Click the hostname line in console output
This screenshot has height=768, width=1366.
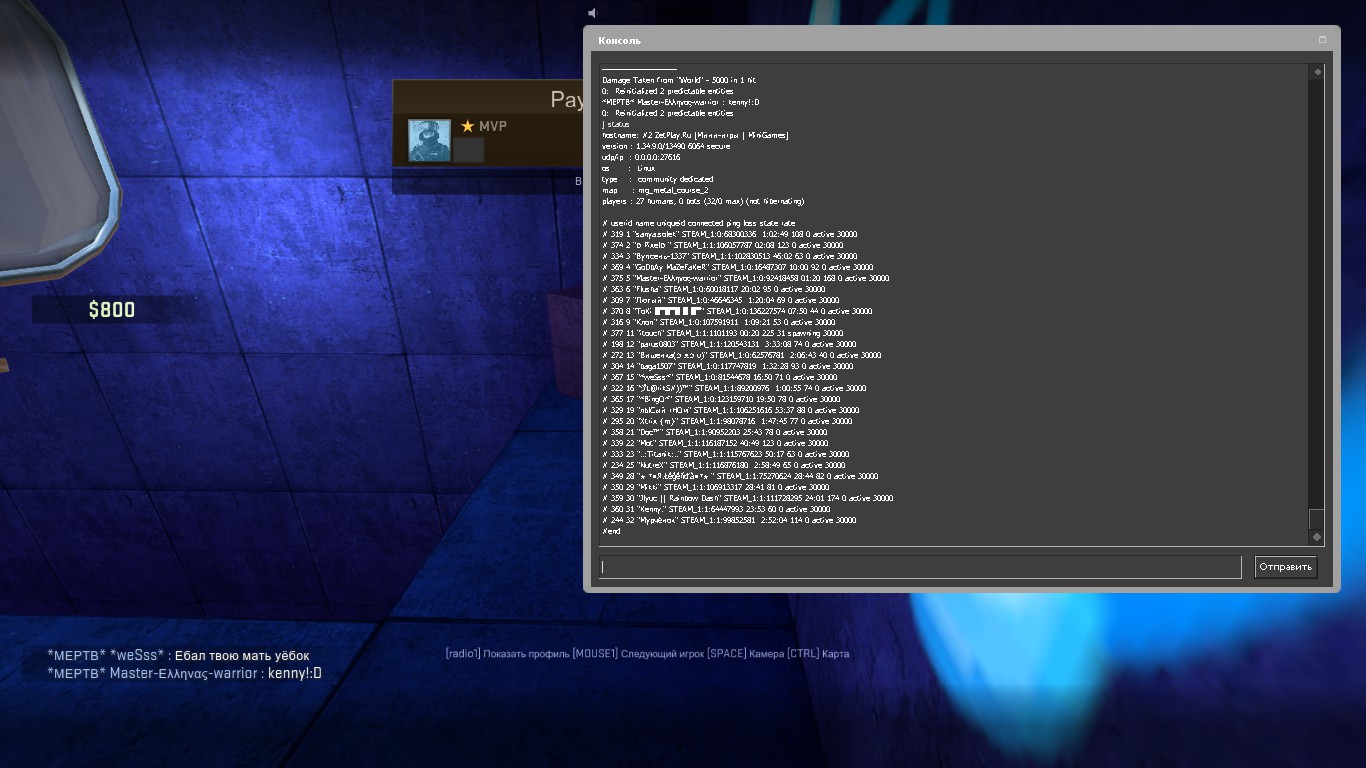[695, 135]
